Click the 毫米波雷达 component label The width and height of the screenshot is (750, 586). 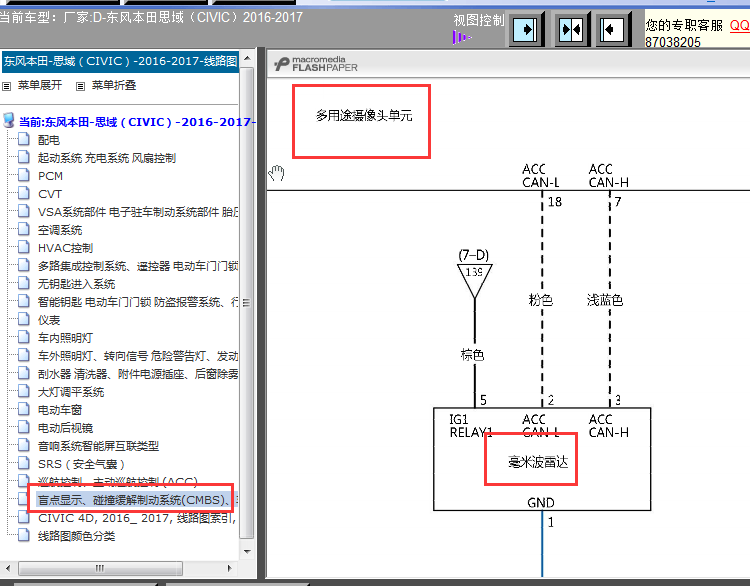538,462
